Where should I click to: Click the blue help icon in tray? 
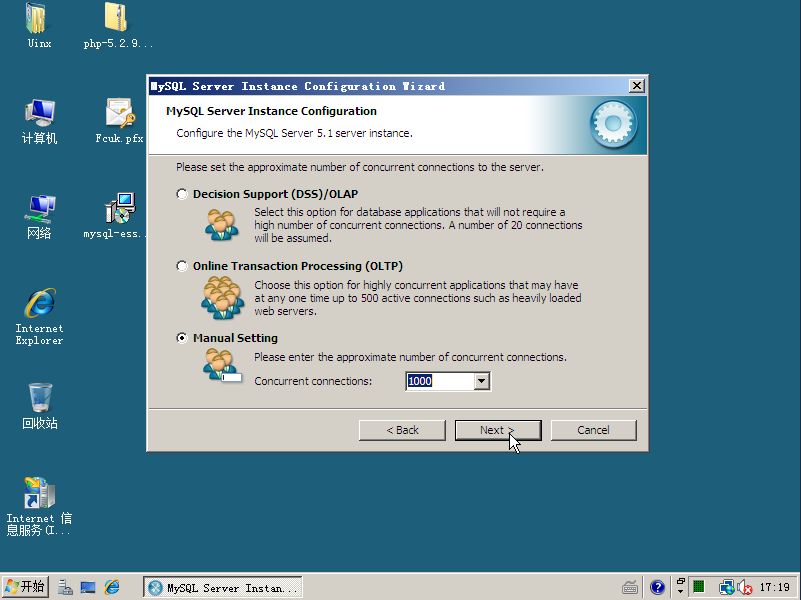pos(657,587)
